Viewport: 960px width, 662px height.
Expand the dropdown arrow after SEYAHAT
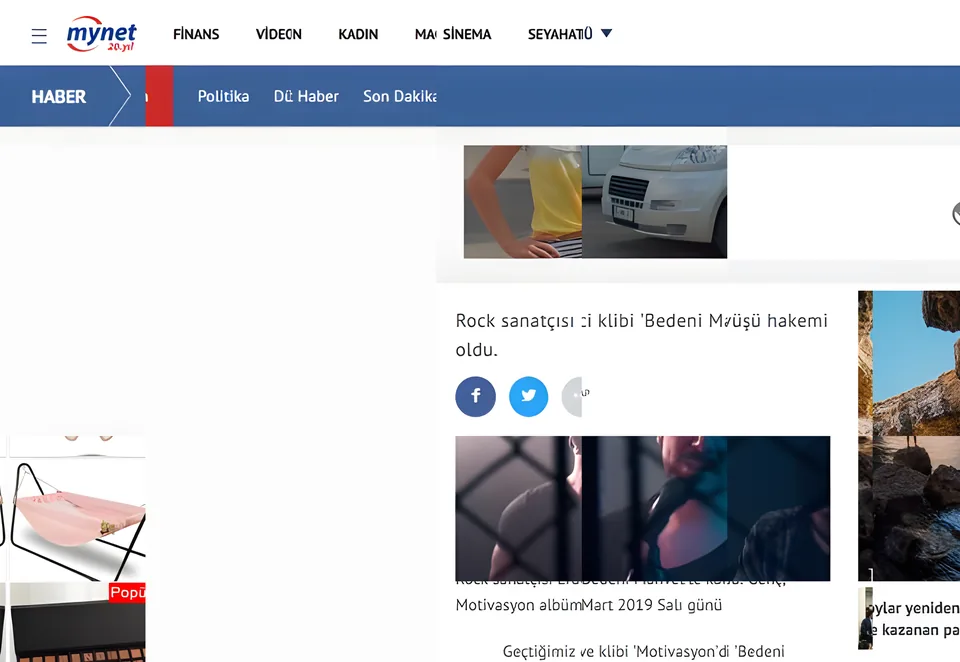click(x=606, y=33)
